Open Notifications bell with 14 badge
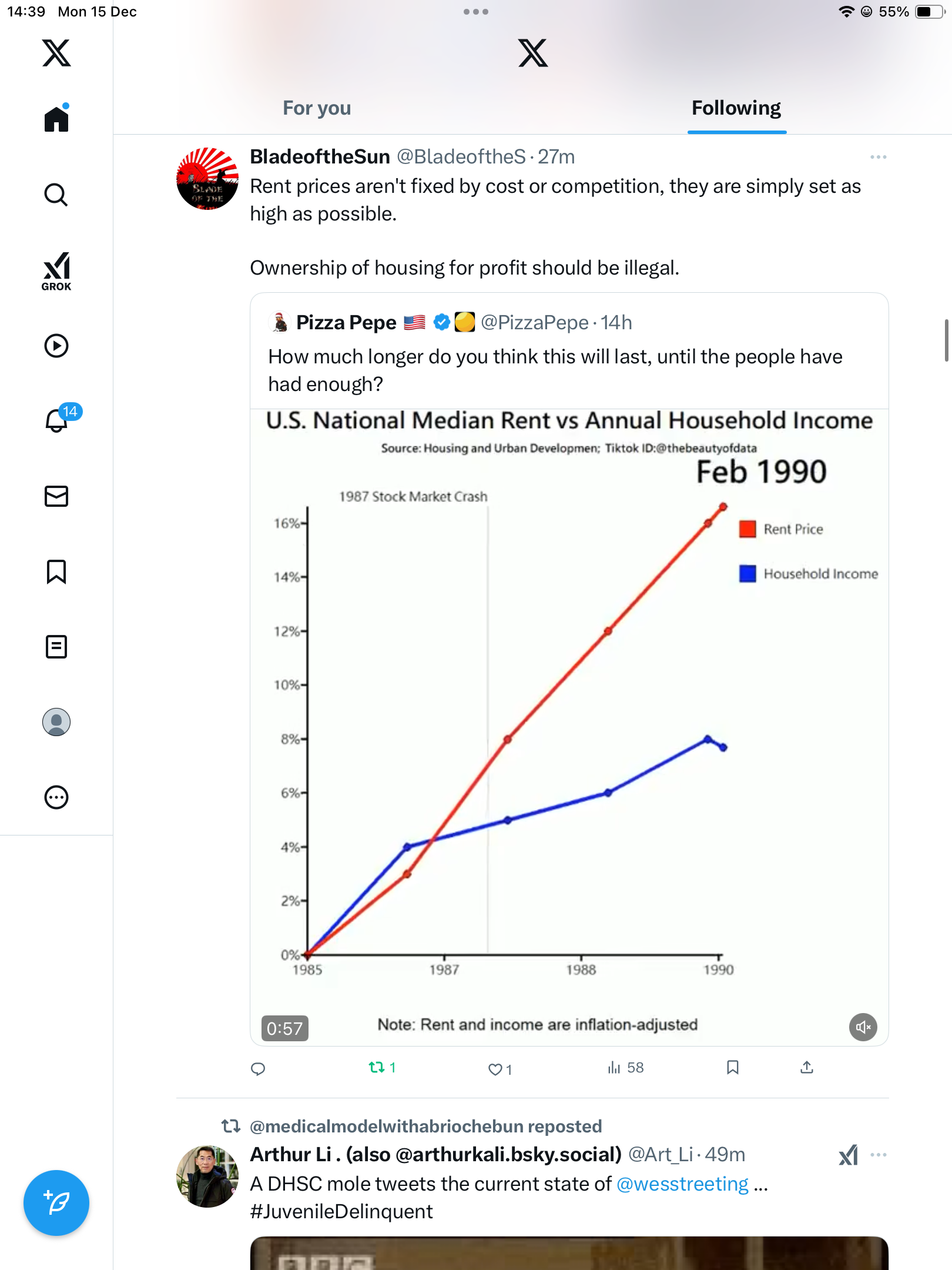 [58, 420]
